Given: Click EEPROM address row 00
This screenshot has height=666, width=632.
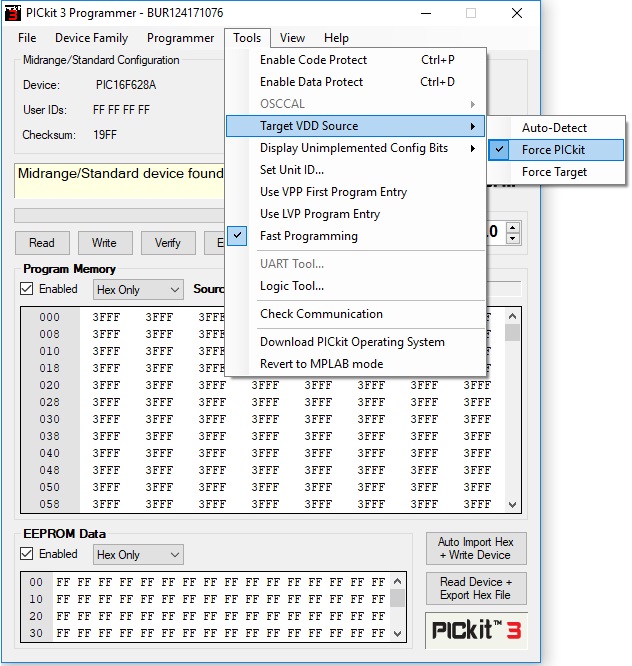Looking at the screenshot, I should point(36,582).
